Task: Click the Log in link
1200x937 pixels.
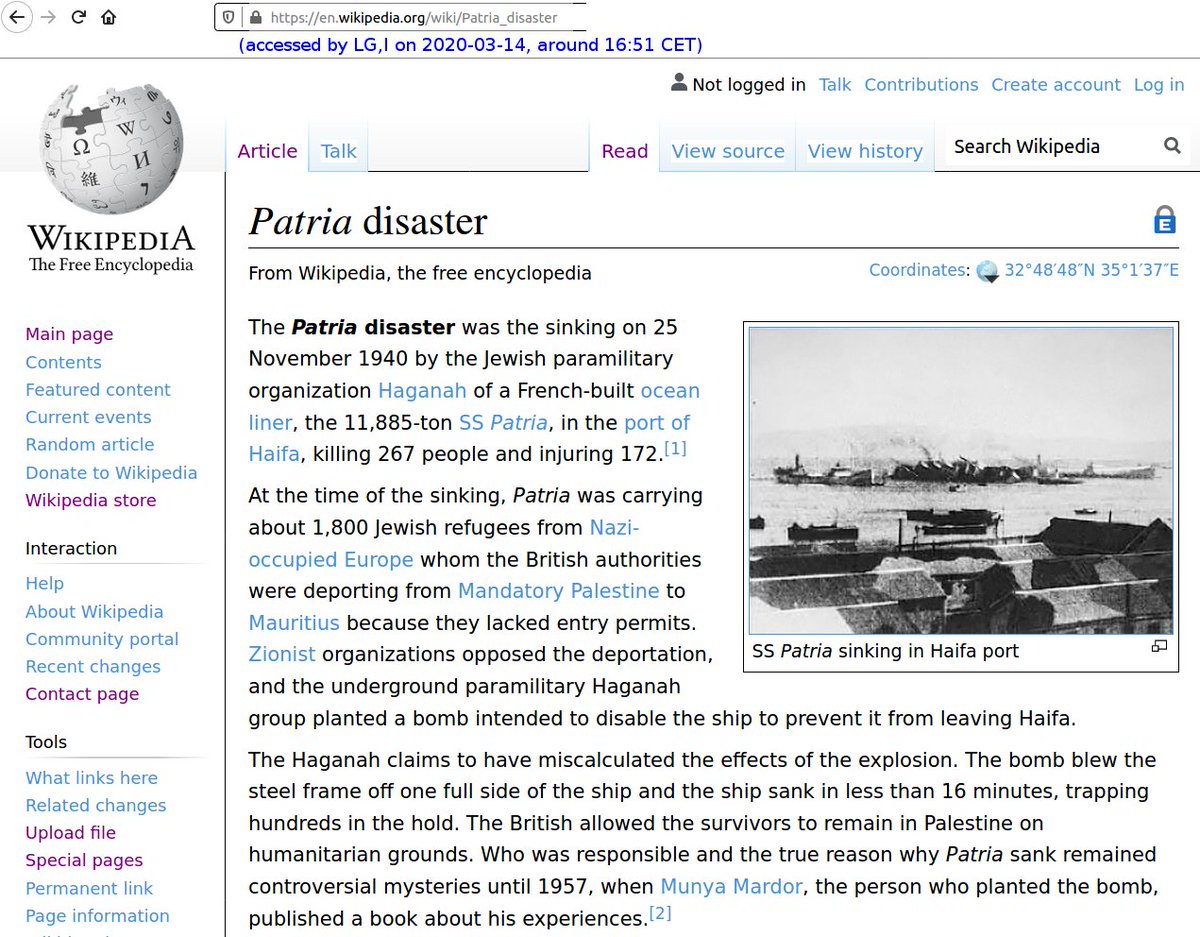Action: (x=1159, y=85)
